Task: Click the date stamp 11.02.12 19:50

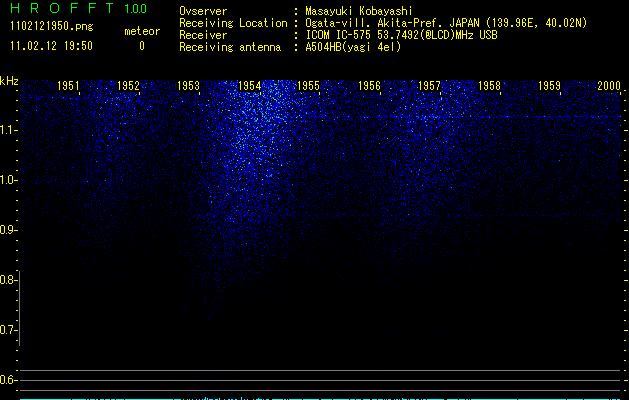Action: 51,46
